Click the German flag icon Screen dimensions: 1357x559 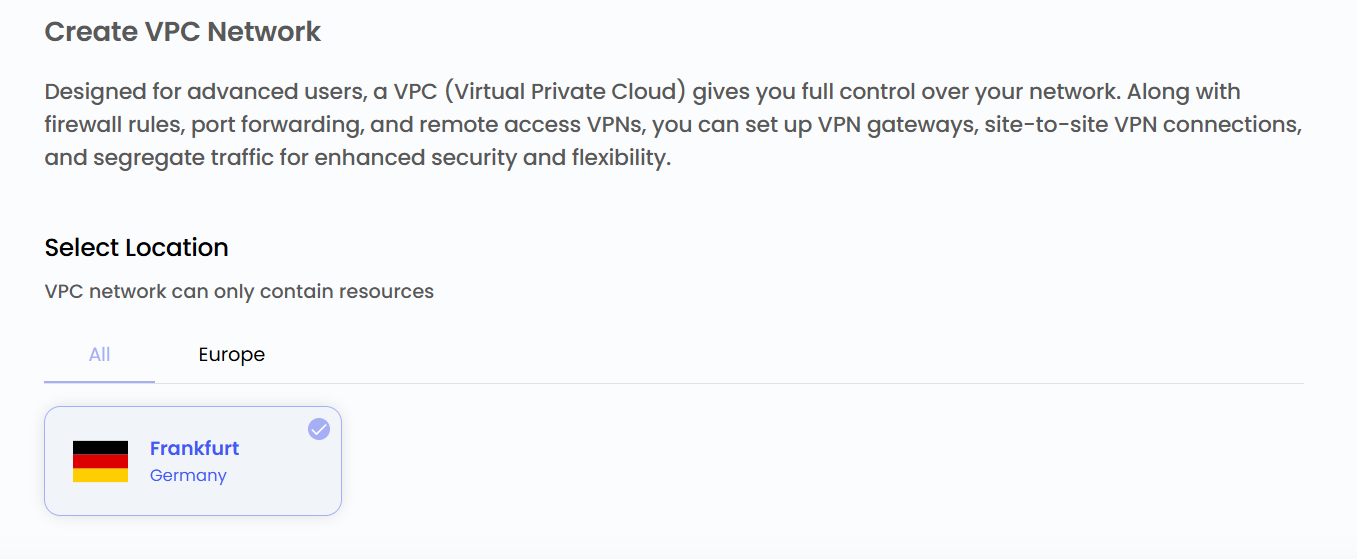pos(100,461)
